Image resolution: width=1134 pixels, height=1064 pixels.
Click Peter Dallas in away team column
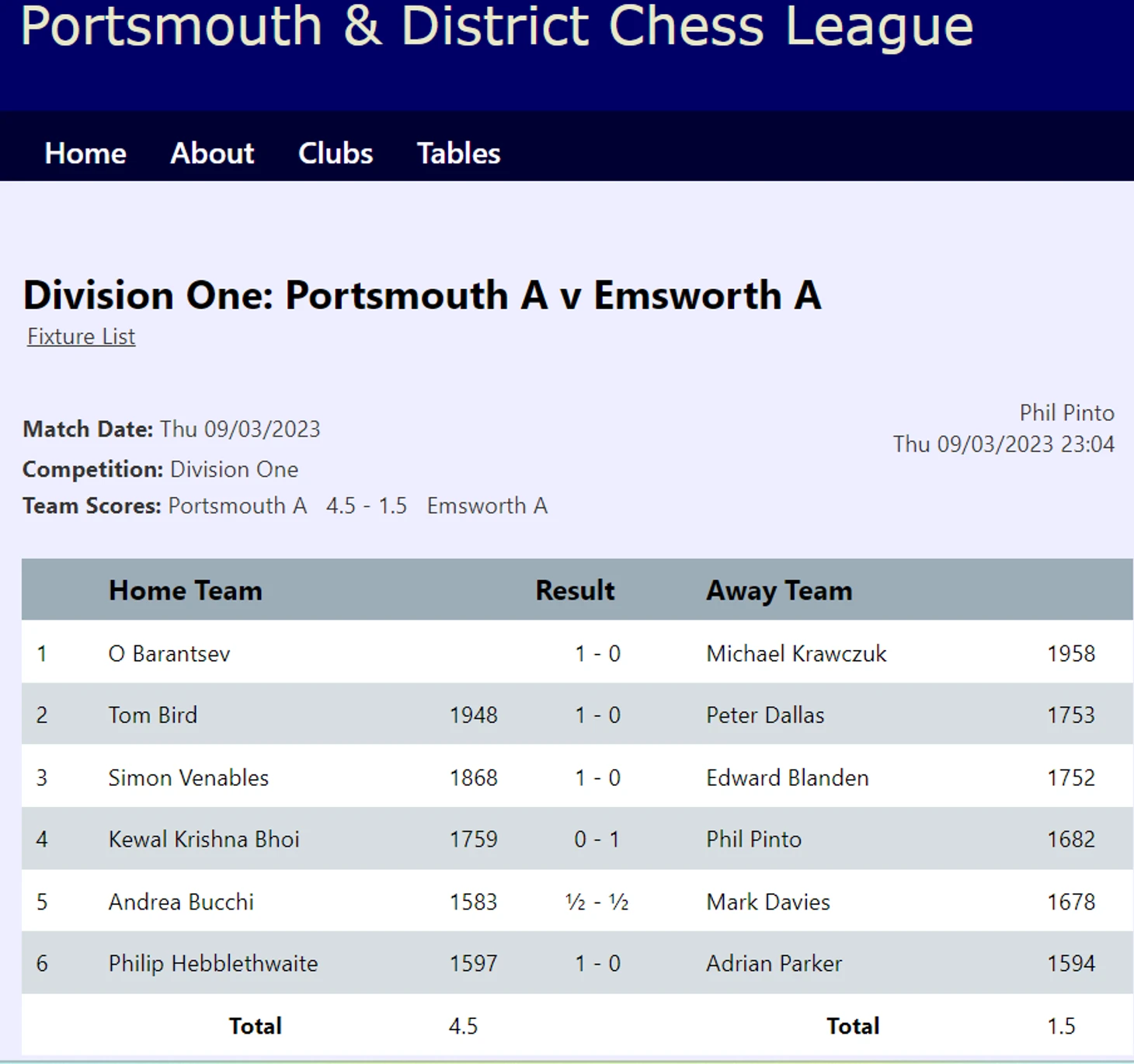coord(765,715)
